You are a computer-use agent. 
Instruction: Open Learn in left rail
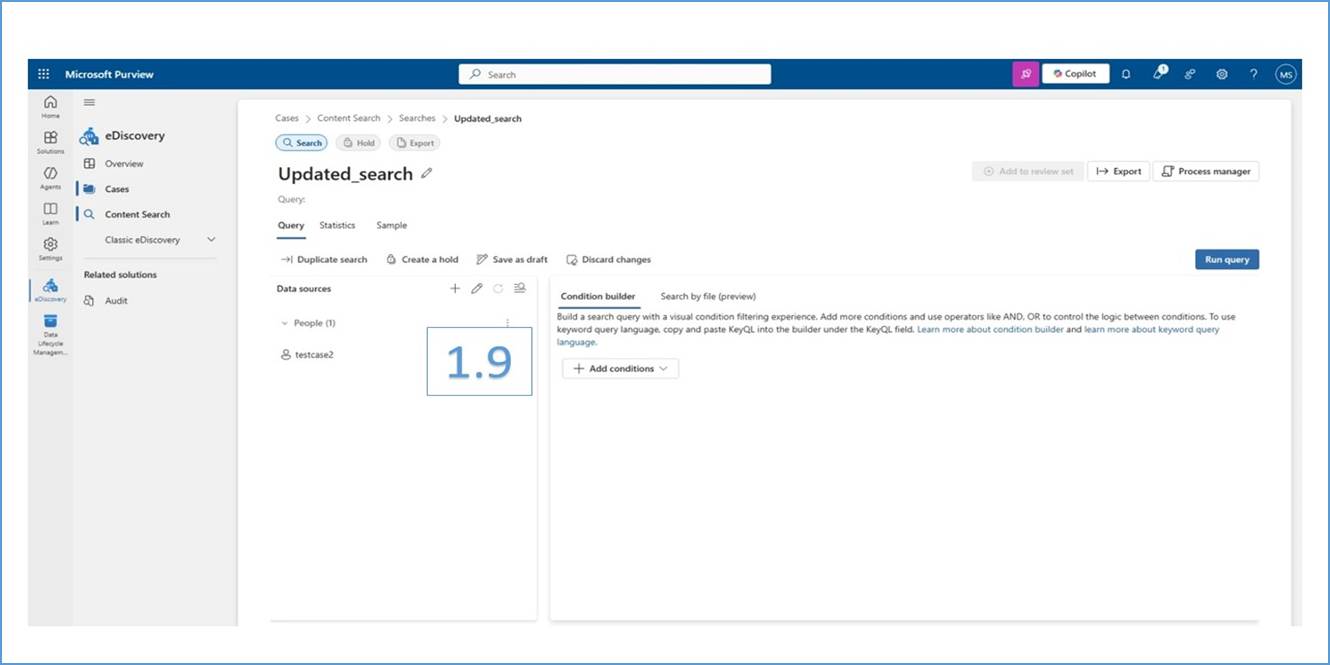click(50, 213)
